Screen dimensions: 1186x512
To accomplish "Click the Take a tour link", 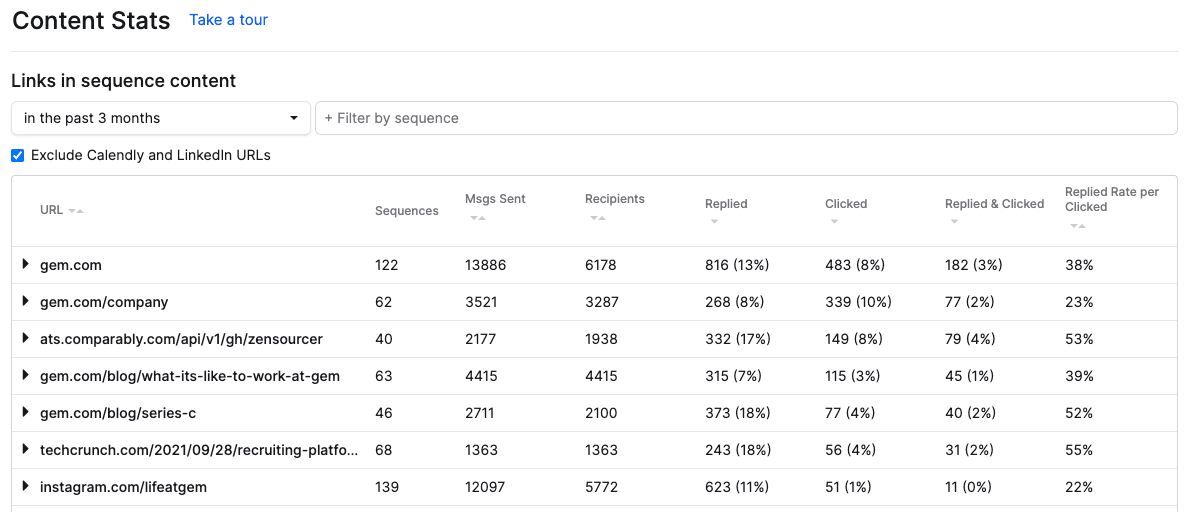I will click(228, 20).
